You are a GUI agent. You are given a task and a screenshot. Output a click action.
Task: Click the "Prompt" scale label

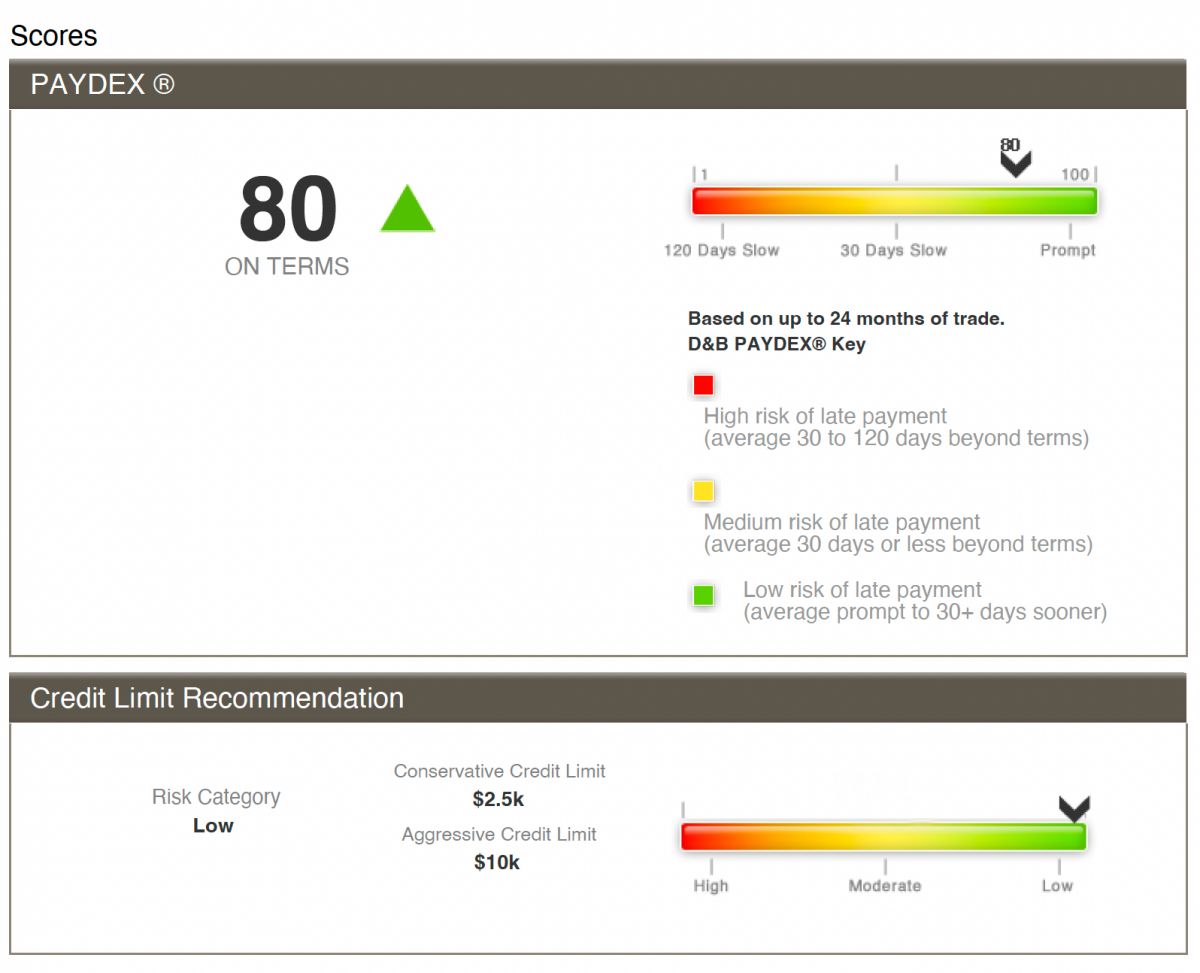click(x=1068, y=250)
